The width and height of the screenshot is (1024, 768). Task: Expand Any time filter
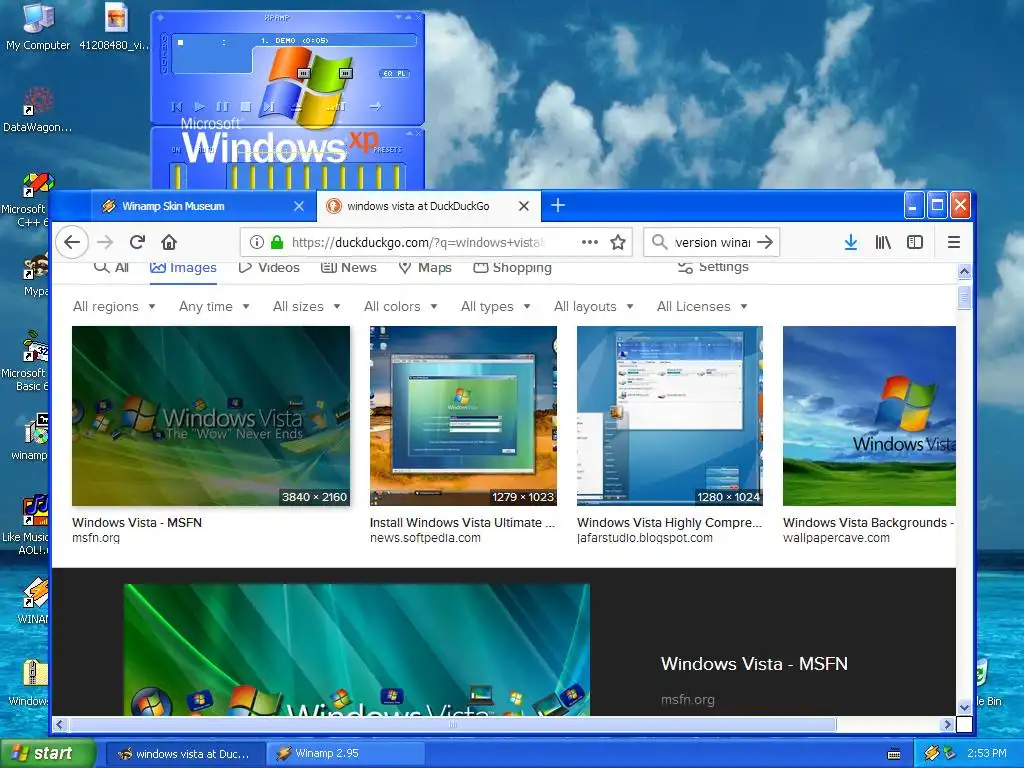coord(214,306)
